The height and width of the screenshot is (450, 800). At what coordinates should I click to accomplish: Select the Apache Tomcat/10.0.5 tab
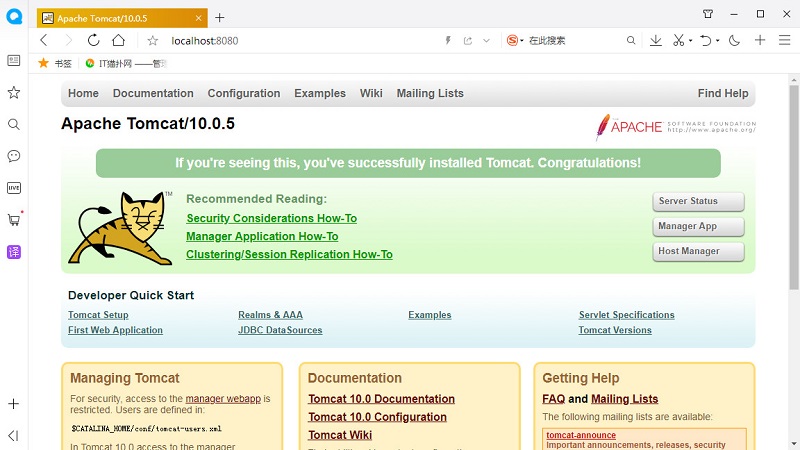coord(122,18)
